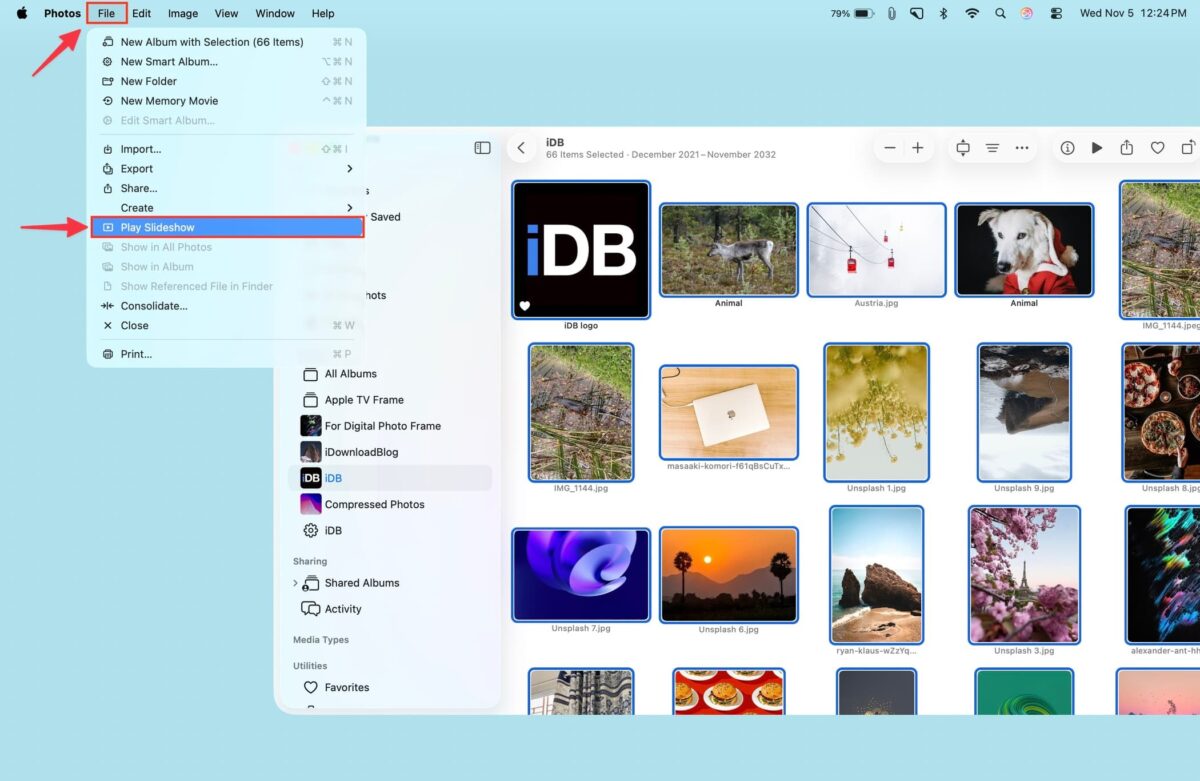The width and height of the screenshot is (1200, 781).
Task: Select the ryan-klaus beach rocks photo
Action: click(876, 575)
